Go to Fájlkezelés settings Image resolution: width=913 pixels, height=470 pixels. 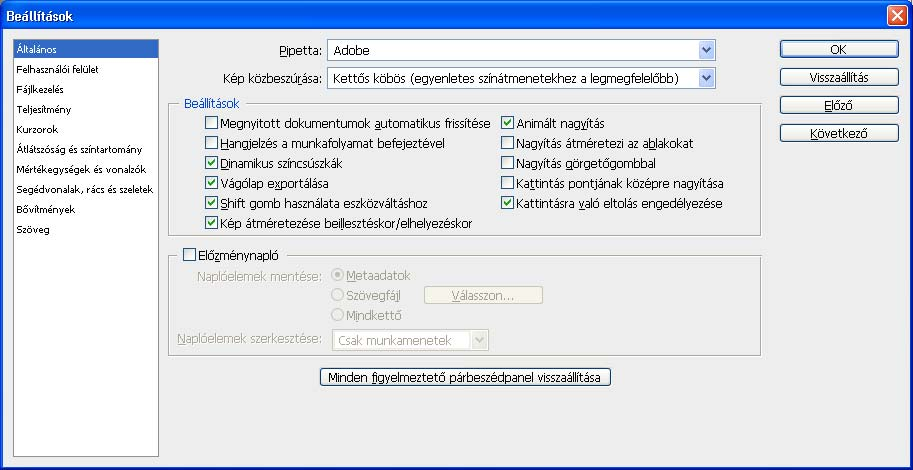[86, 89]
